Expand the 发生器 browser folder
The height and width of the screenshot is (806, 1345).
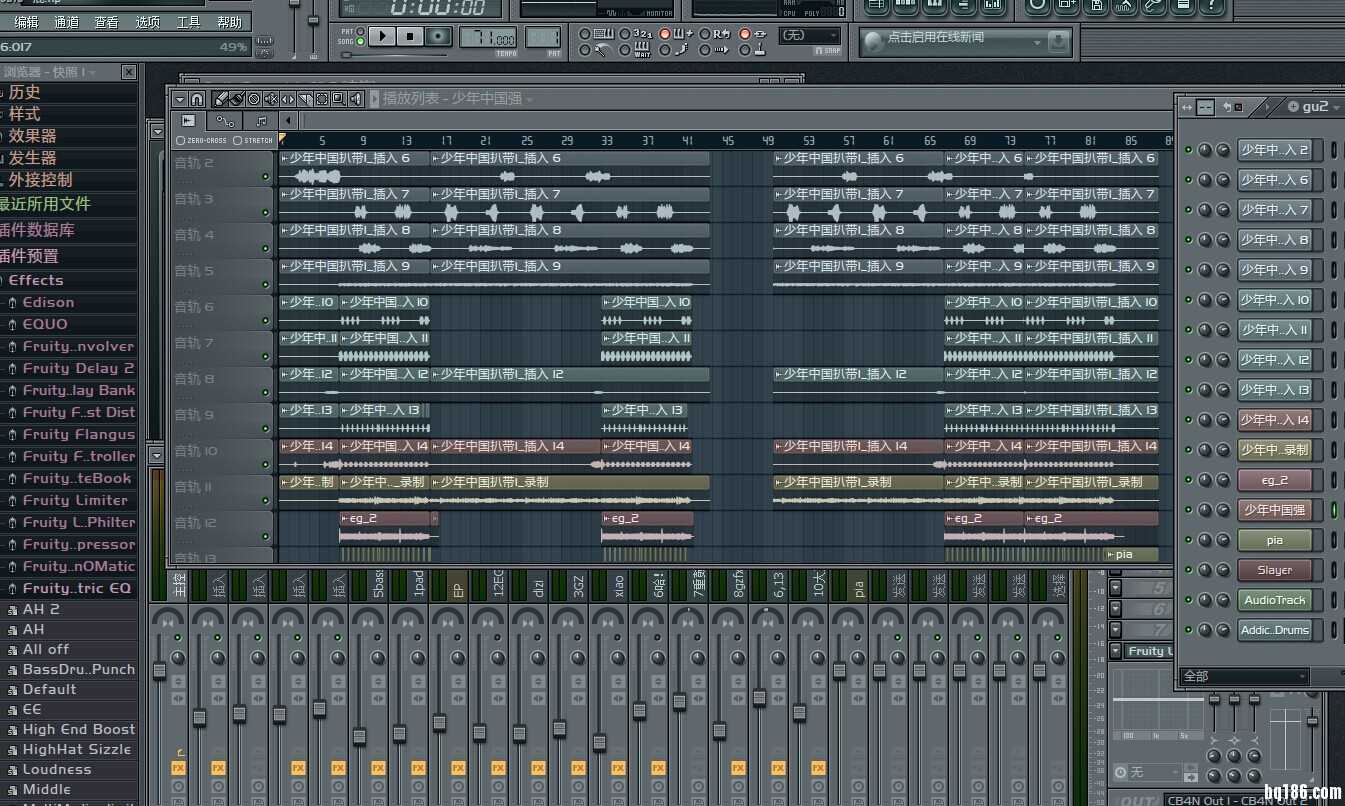coord(32,157)
